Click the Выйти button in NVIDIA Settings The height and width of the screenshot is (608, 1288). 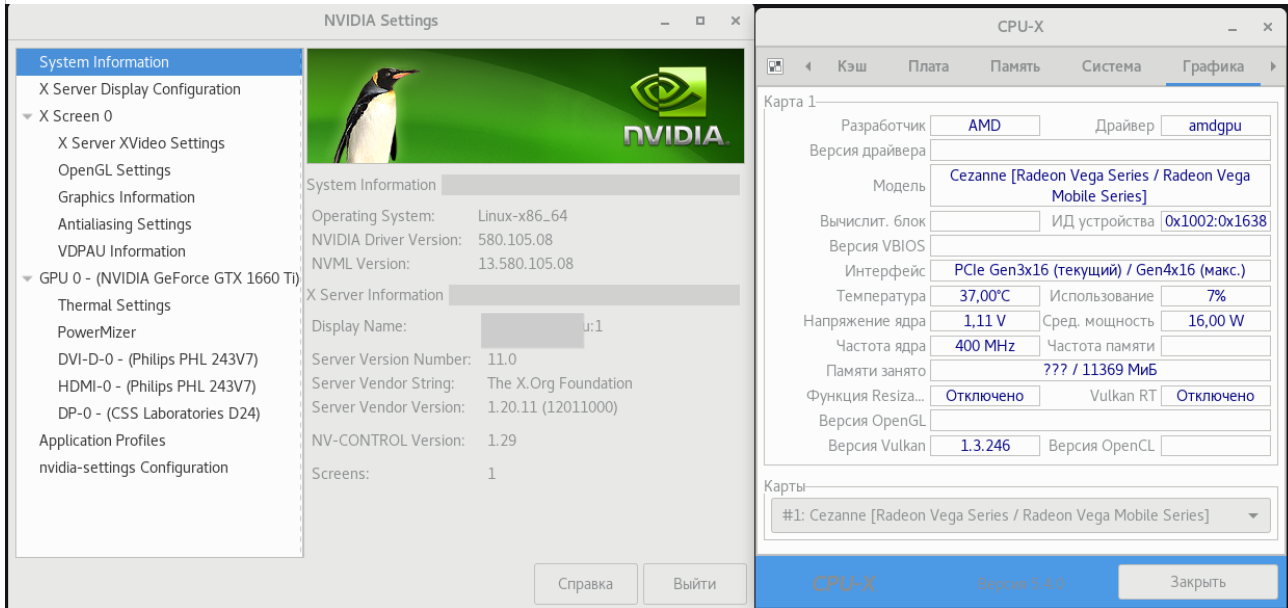[x=695, y=583]
